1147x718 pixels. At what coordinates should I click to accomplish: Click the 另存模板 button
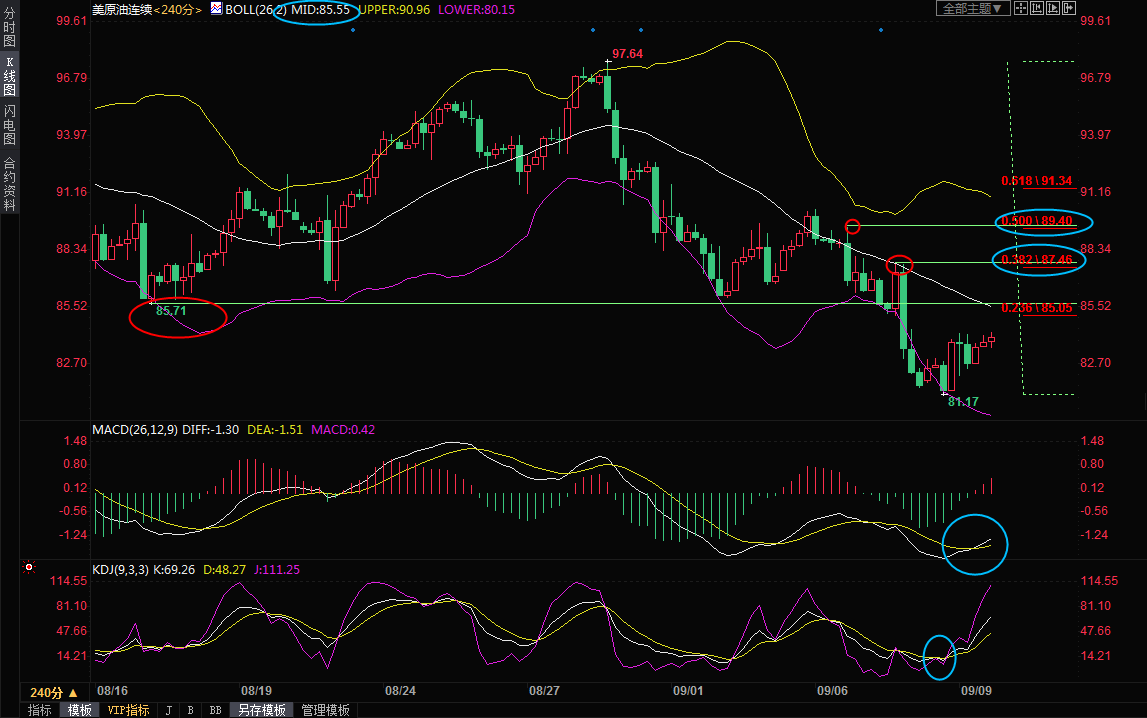click(262, 710)
